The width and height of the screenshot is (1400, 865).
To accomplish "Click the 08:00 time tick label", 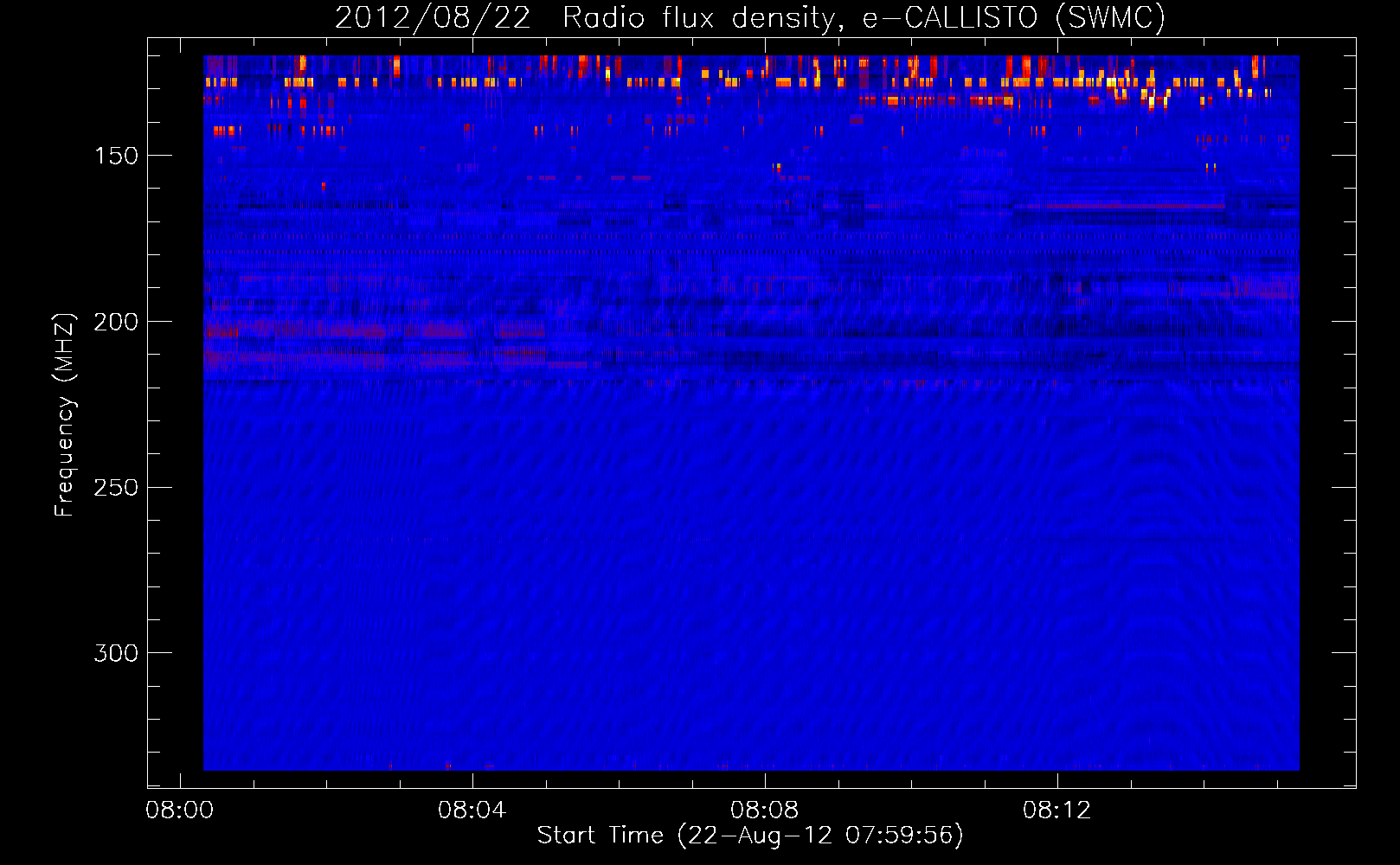I will pos(180,811).
